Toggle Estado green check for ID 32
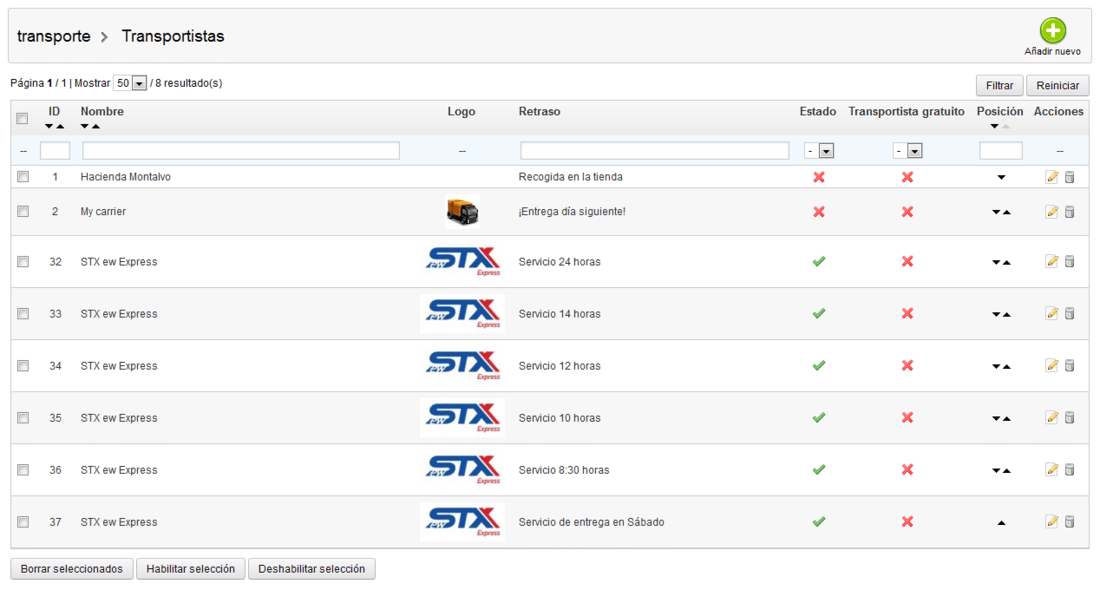Viewport: 1100px width, 590px height. (818, 261)
